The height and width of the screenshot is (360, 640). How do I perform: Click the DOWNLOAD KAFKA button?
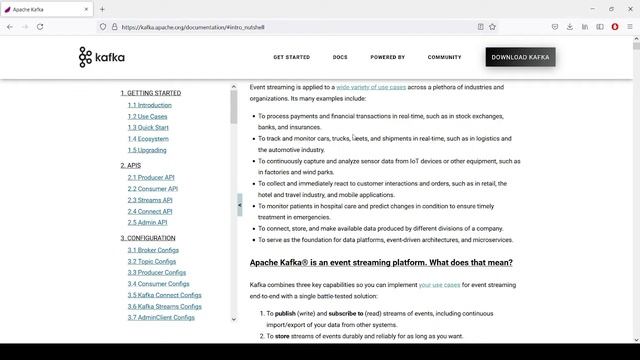[520, 57]
